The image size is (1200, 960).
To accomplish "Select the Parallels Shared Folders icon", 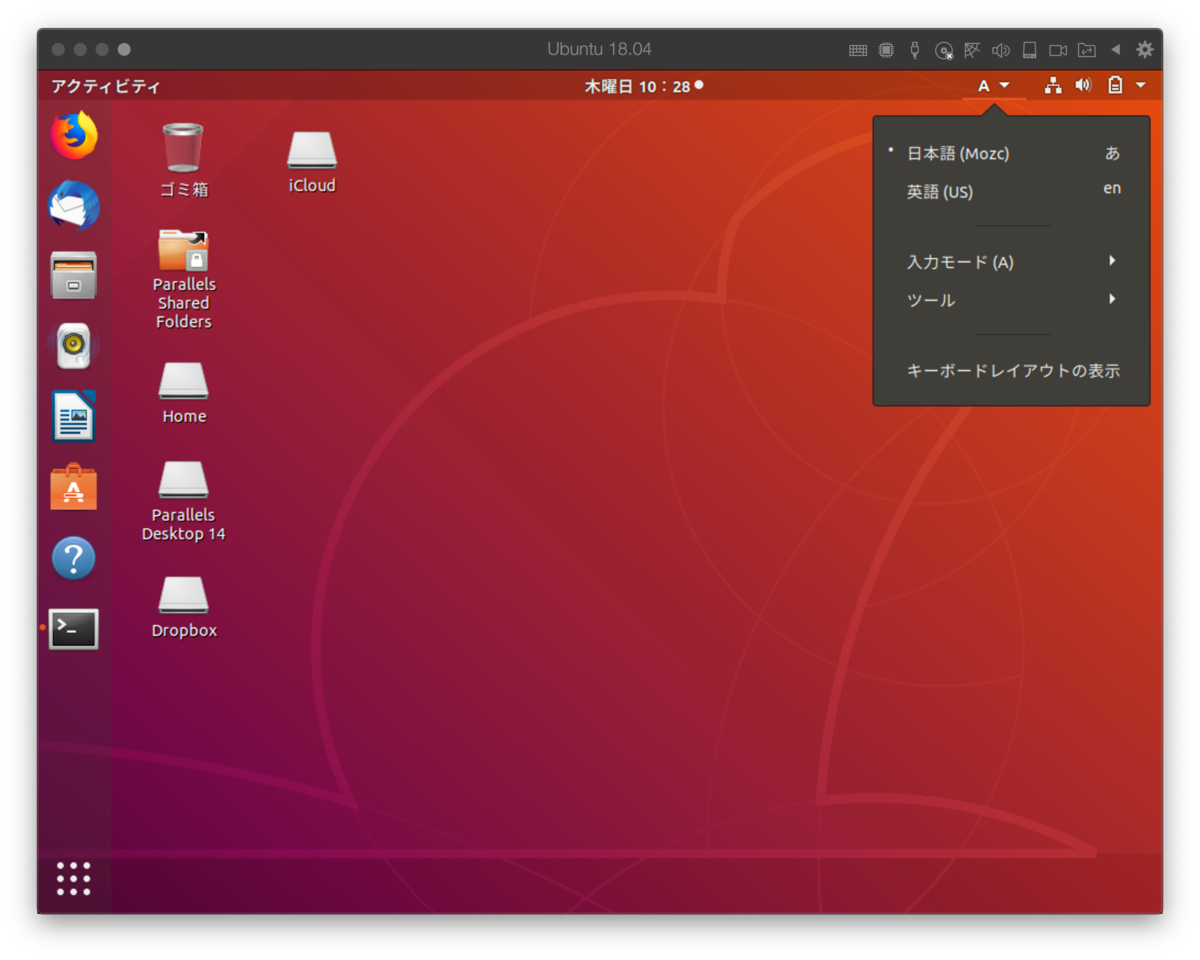I will pos(183,280).
